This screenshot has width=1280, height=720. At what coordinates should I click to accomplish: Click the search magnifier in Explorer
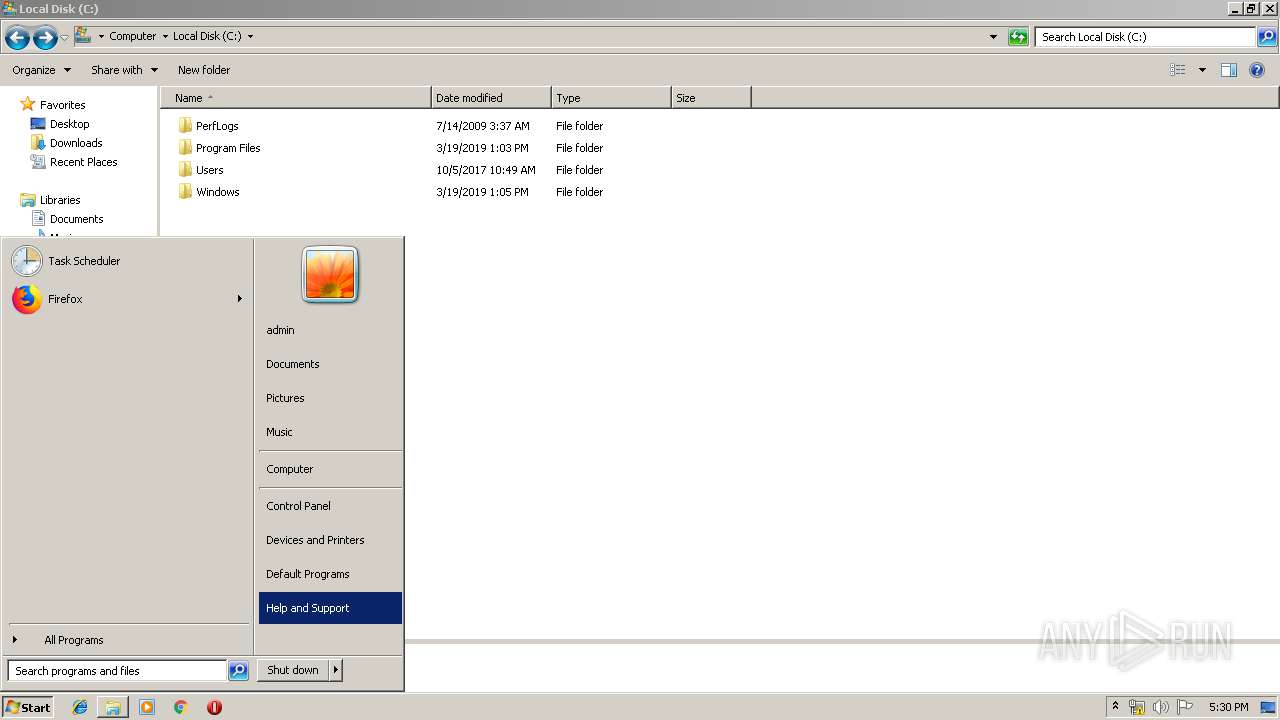[x=1267, y=37]
